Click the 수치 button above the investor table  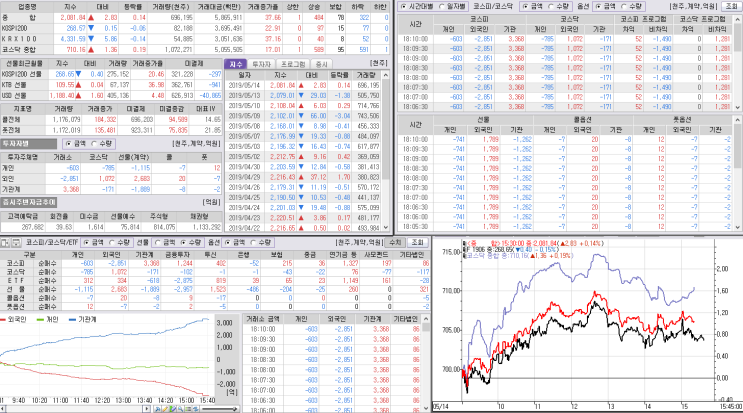click(395, 242)
